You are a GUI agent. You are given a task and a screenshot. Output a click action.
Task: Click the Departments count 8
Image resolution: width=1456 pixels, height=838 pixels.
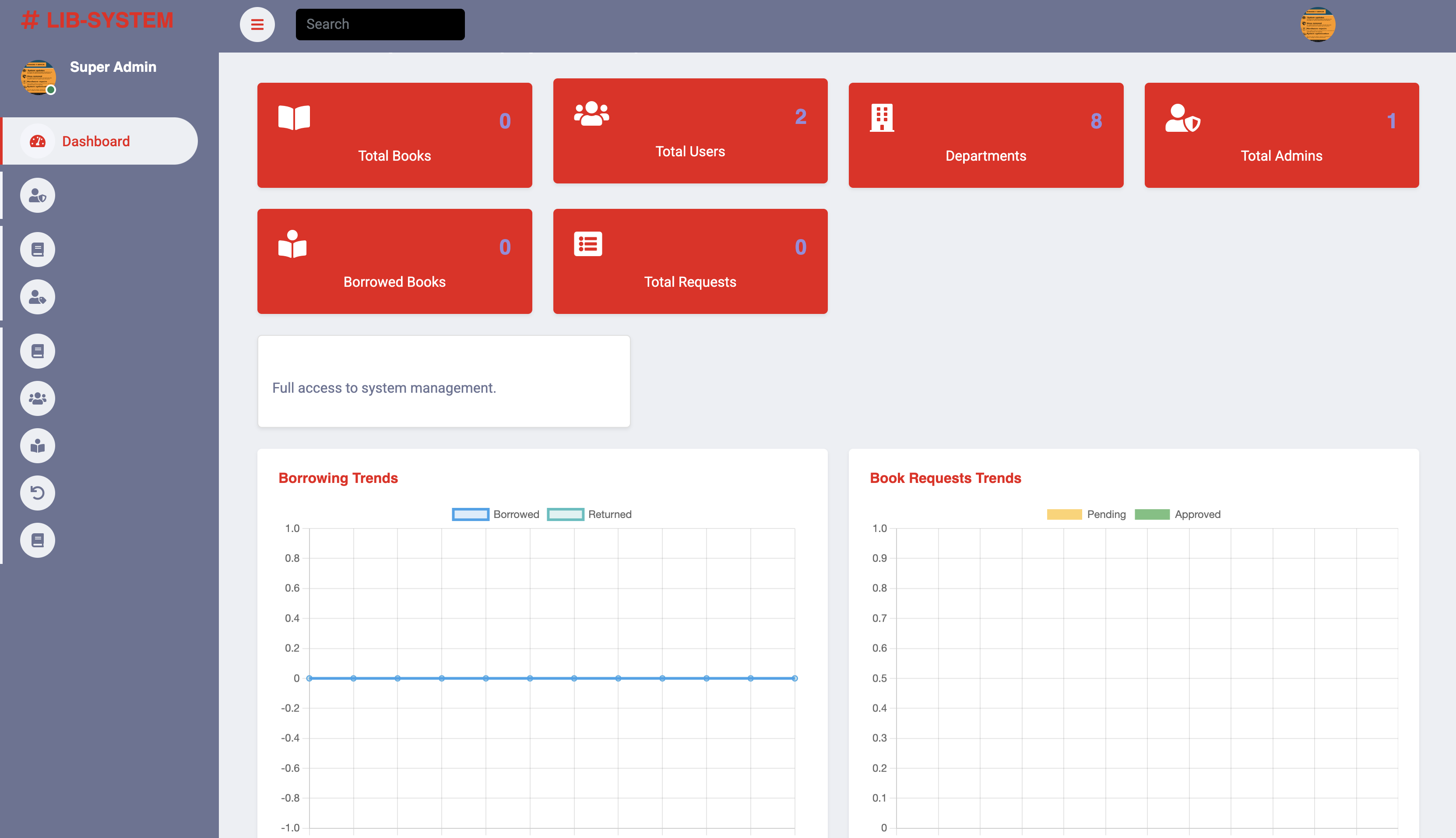pos(1096,121)
